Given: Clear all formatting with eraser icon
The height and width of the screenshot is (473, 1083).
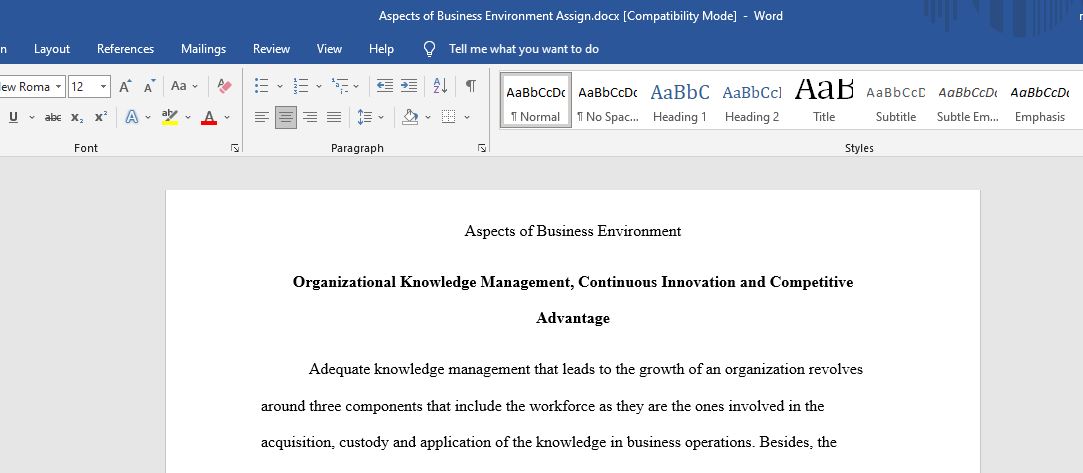Looking at the screenshot, I should pyautogui.click(x=224, y=86).
